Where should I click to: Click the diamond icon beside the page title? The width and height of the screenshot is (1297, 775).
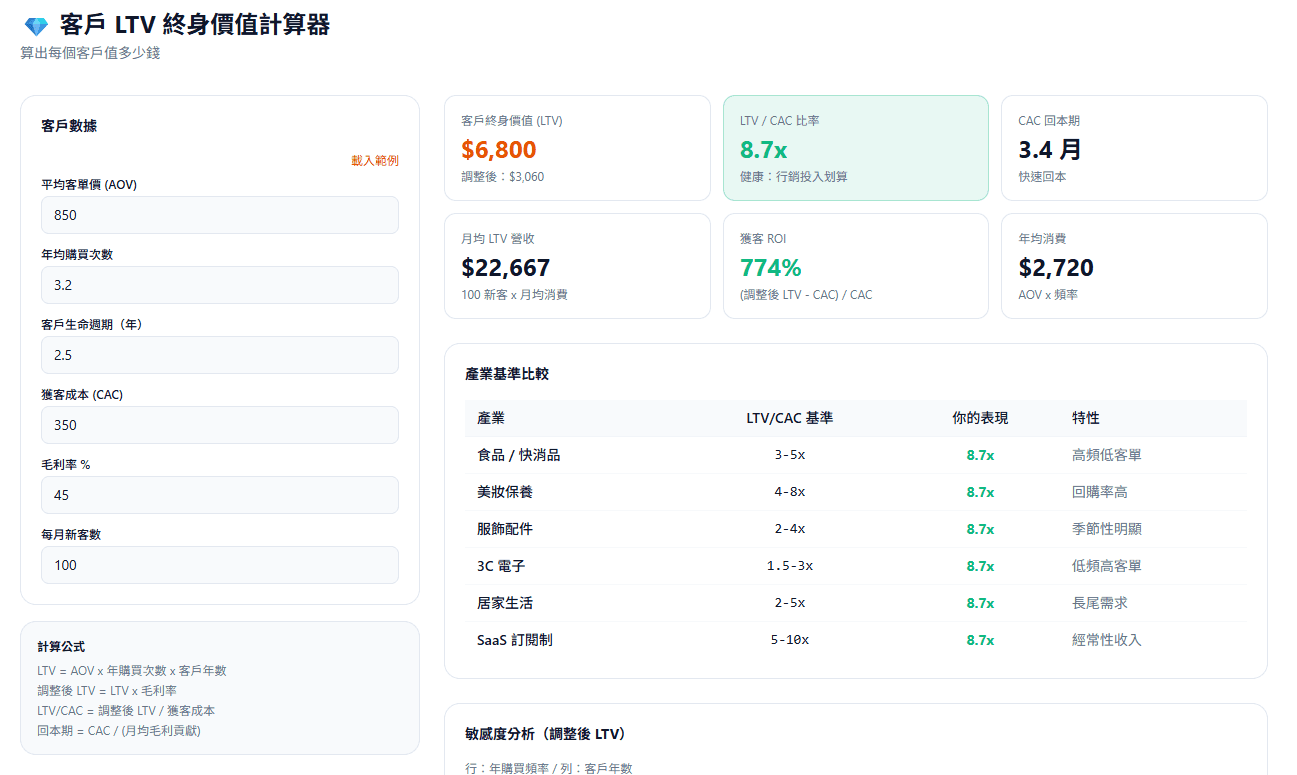36,27
